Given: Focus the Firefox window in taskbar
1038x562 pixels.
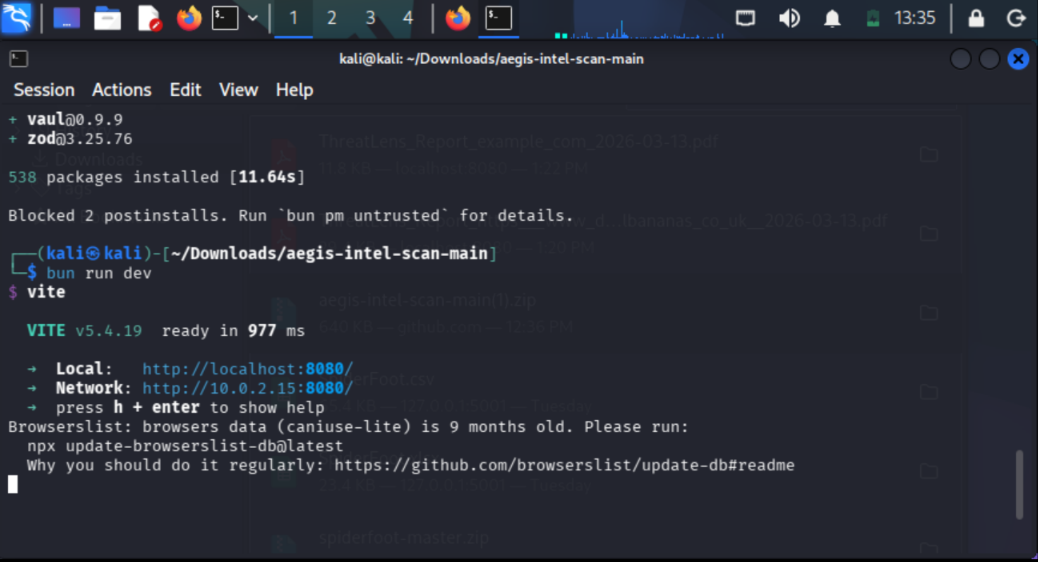Looking at the screenshot, I should pos(457,18).
